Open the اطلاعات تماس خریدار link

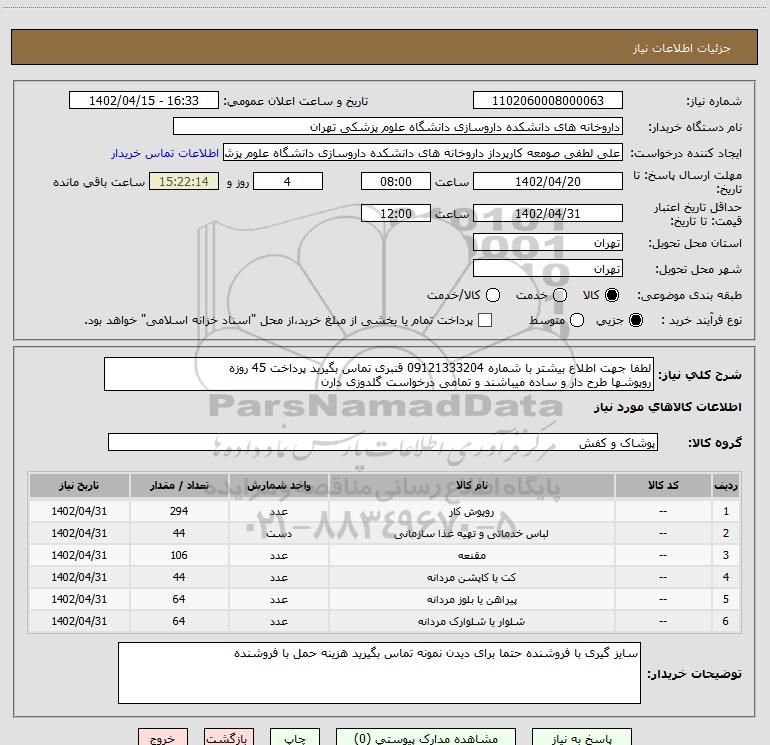pos(165,153)
